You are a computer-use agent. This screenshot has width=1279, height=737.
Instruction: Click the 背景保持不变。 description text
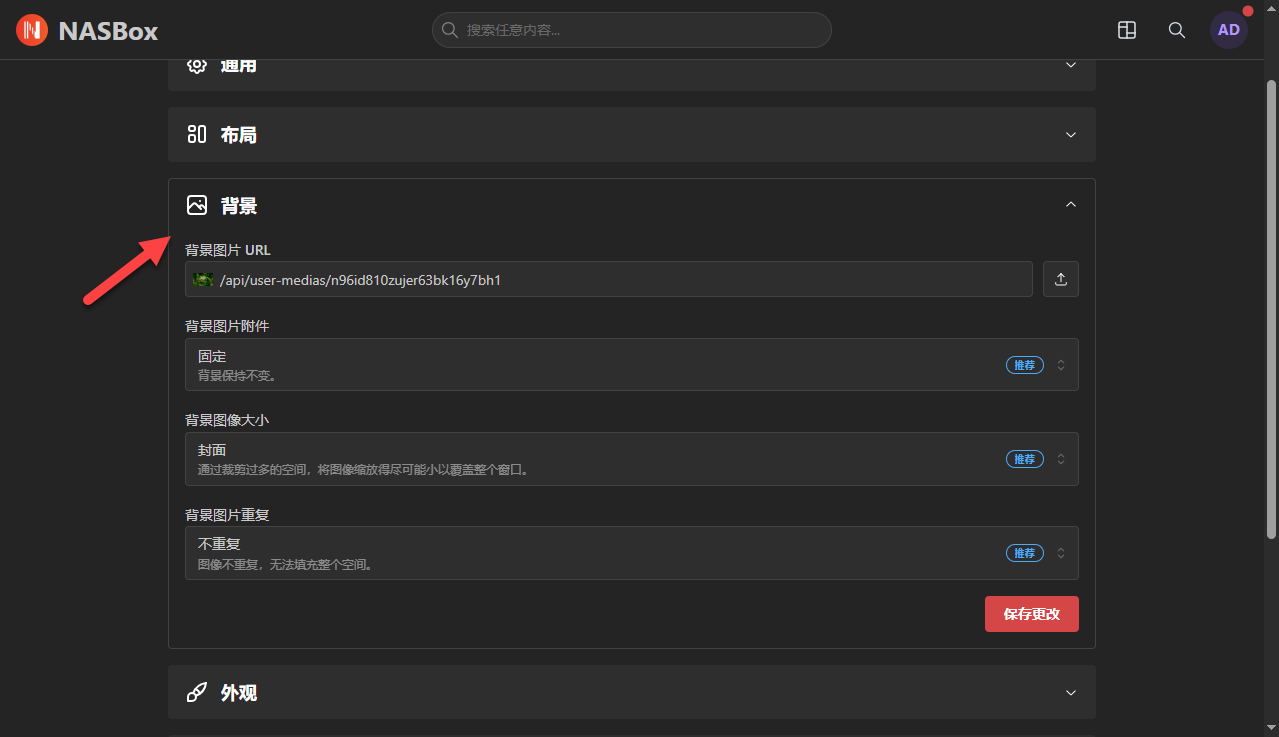click(x=237, y=376)
